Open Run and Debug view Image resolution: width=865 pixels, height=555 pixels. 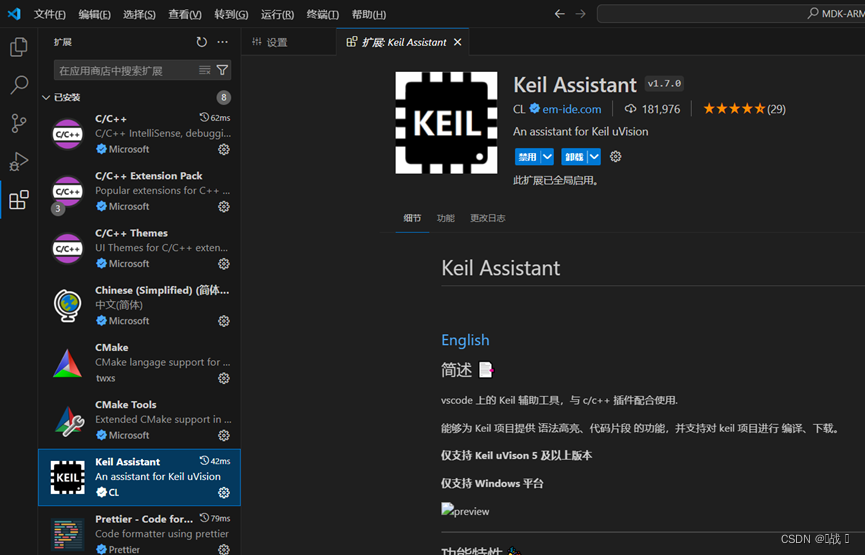click(x=19, y=161)
